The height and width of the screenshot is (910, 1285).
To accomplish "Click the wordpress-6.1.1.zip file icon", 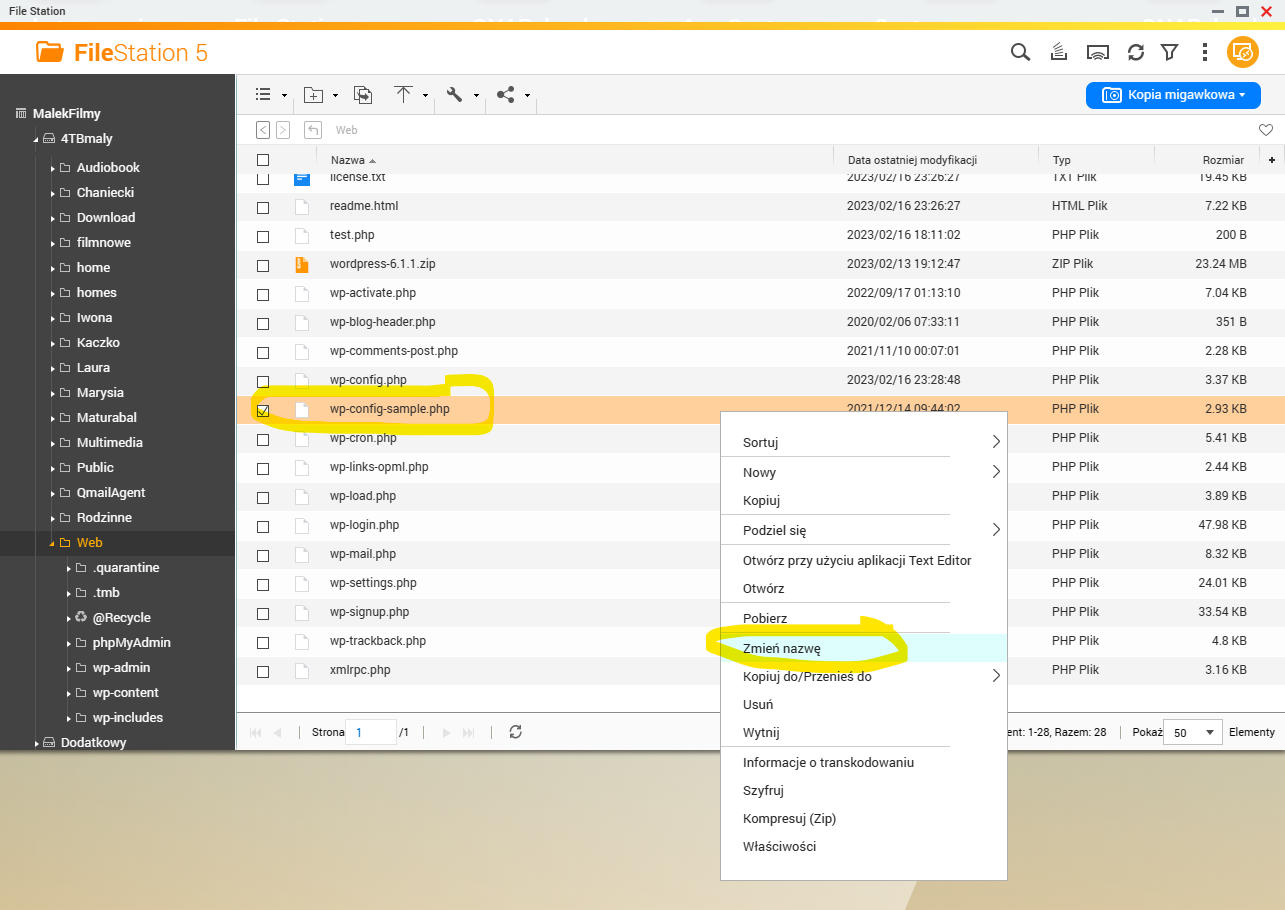I will point(302,265).
